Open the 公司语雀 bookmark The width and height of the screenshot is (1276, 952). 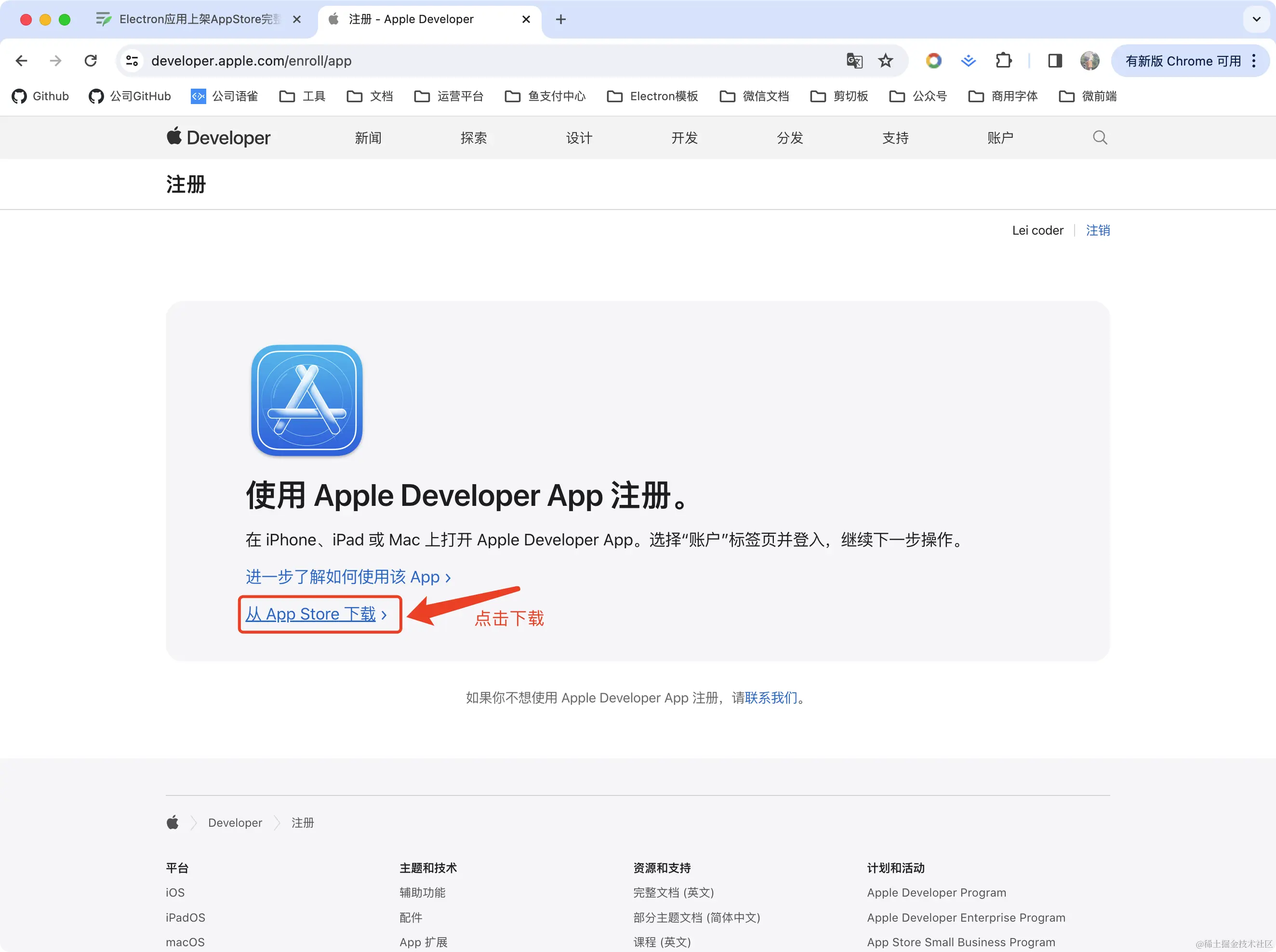[x=224, y=96]
